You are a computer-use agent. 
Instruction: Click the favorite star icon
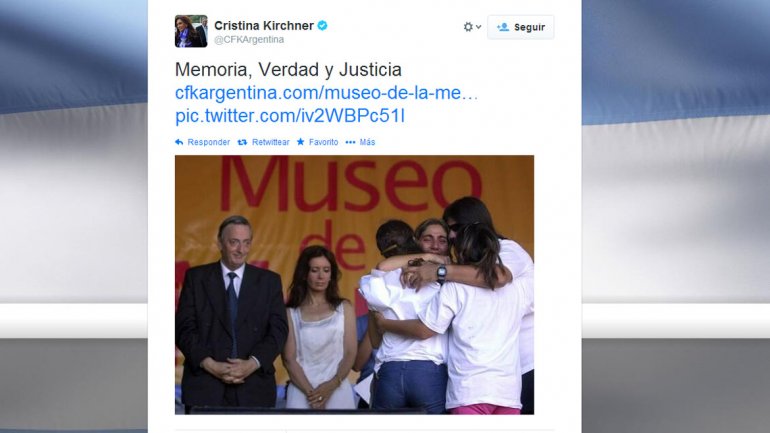click(301, 142)
